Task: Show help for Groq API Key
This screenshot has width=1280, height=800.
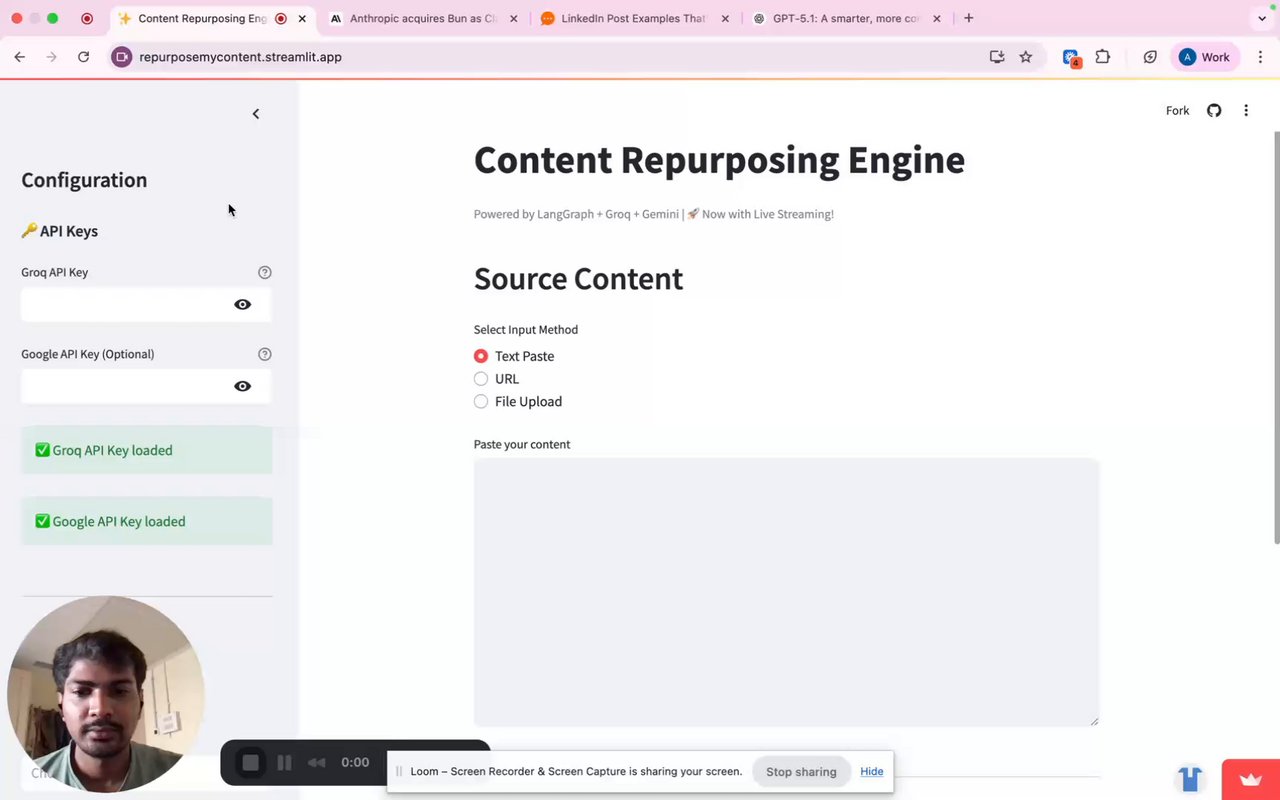Action: tap(265, 272)
